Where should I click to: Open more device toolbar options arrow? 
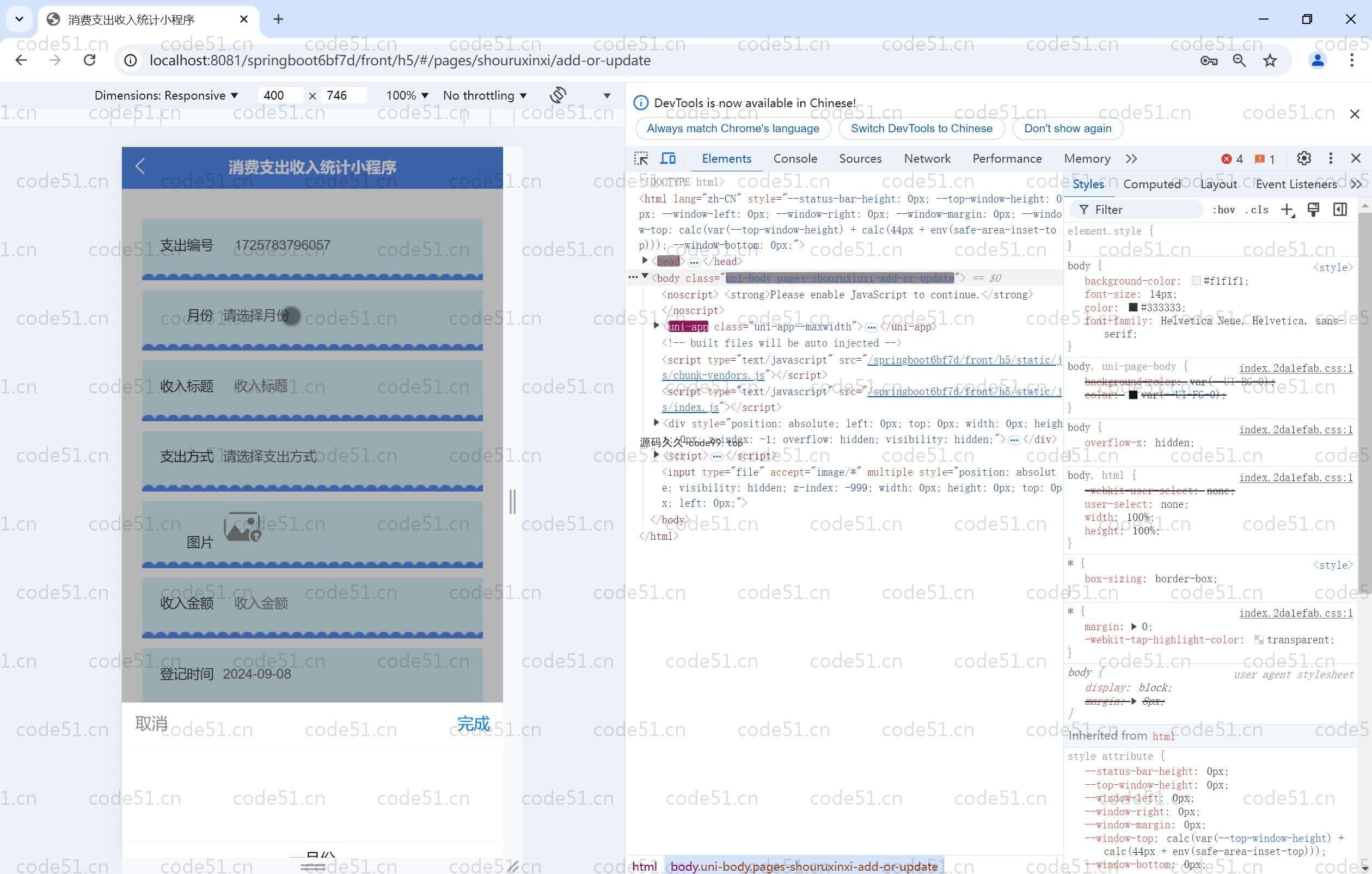[607, 96]
